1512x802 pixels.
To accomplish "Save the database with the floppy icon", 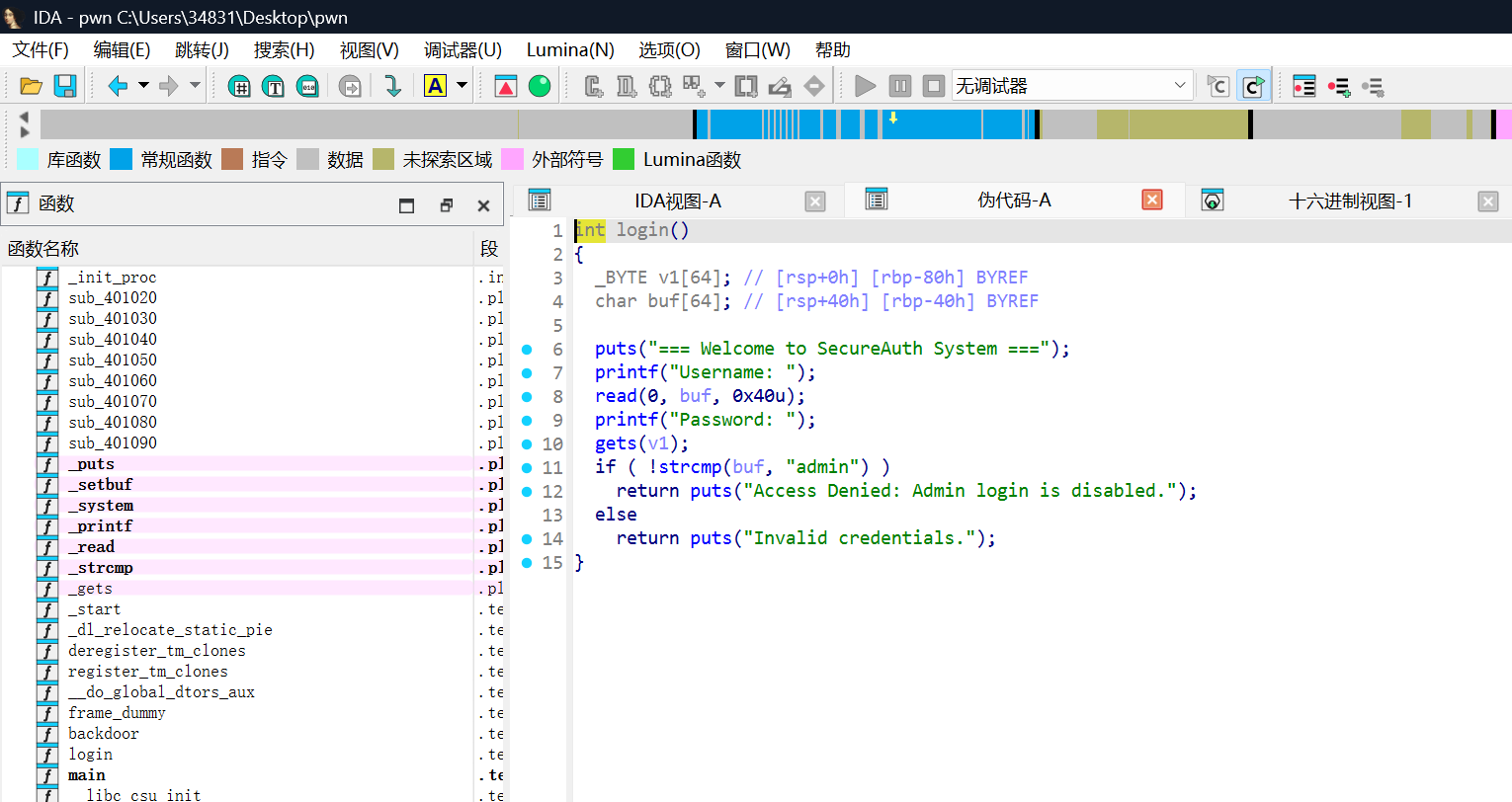I will pyautogui.click(x=65, y=86).
